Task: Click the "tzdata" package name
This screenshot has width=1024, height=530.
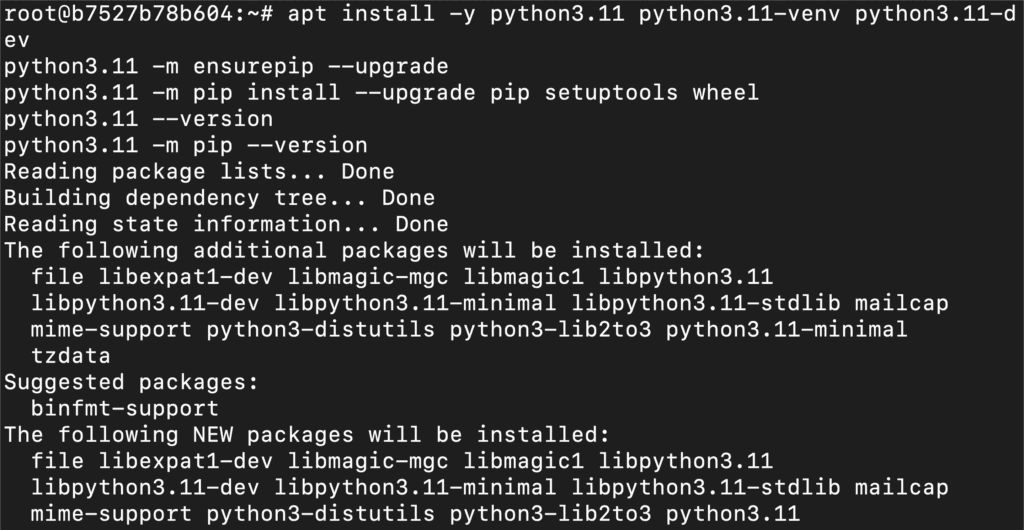Action: pyautogui.click(x=71, y=355)
